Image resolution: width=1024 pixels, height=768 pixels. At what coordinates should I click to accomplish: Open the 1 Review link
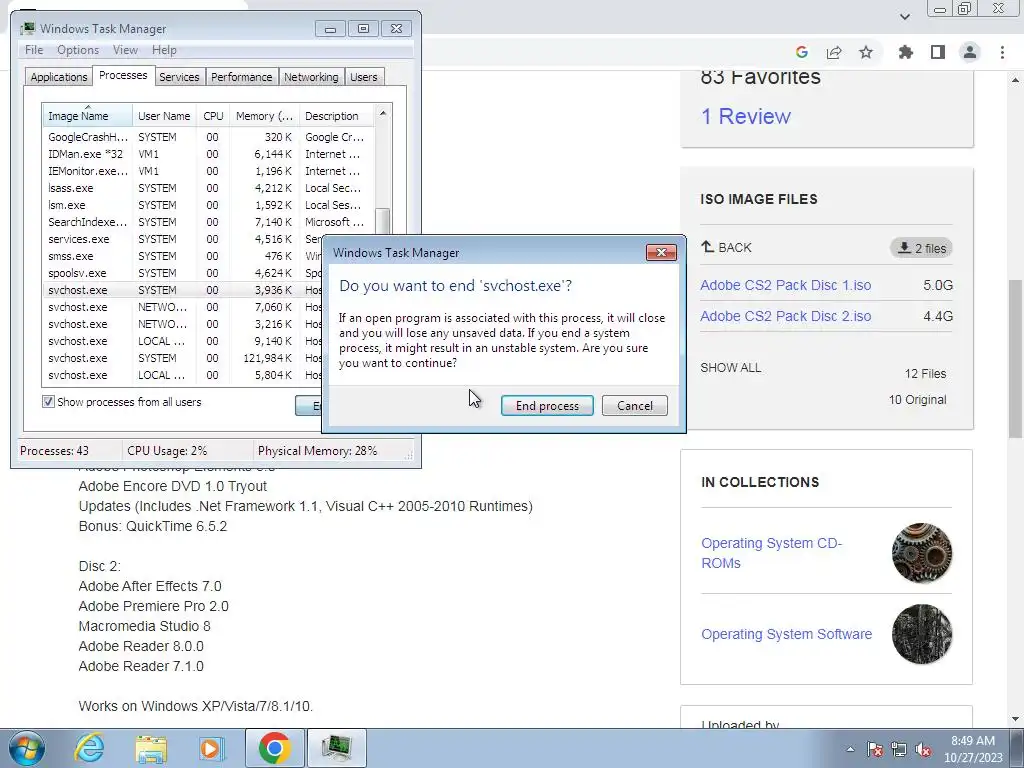[746, 116]
